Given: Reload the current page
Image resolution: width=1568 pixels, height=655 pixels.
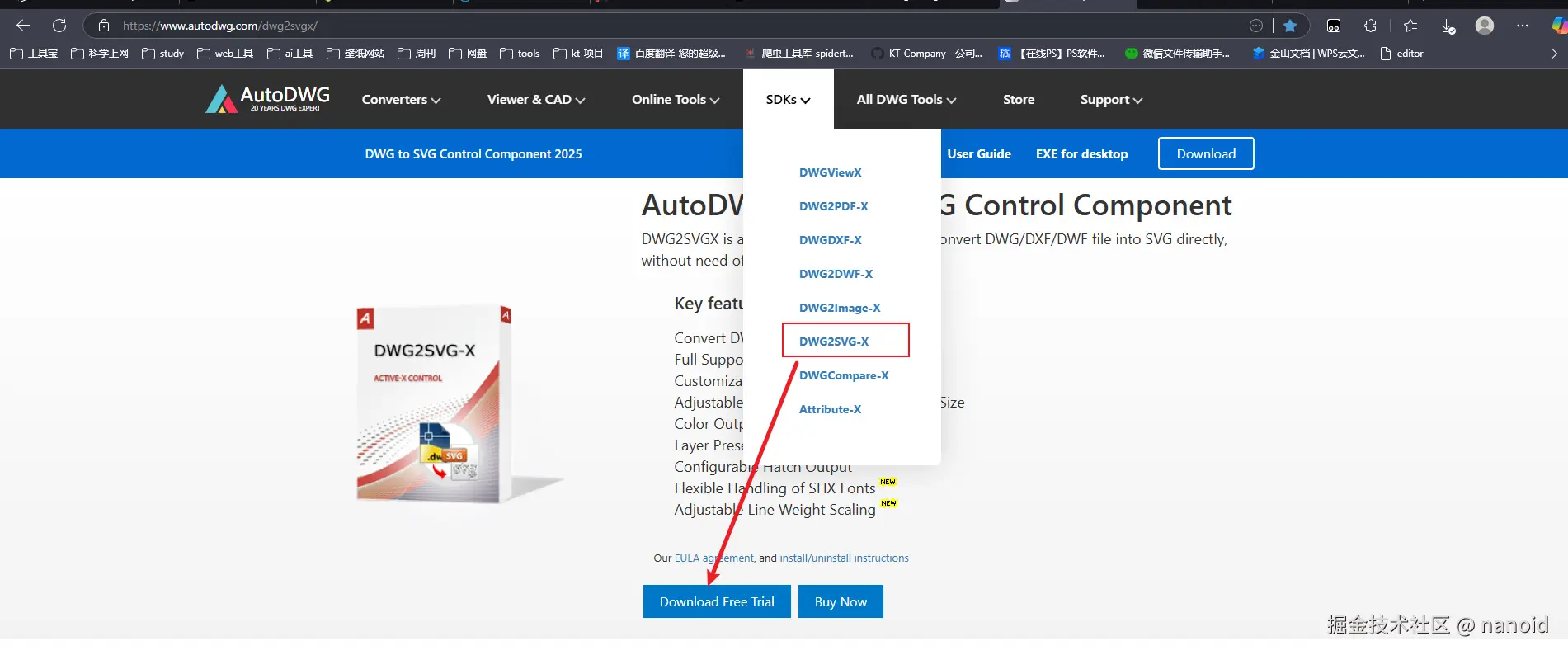Looking at the screenshot, I should [x=59, y=26].
